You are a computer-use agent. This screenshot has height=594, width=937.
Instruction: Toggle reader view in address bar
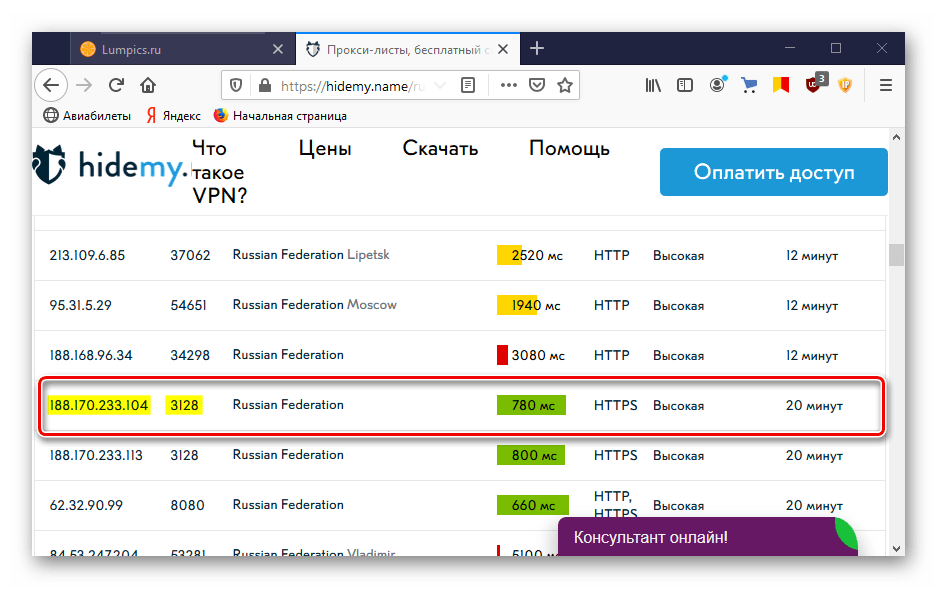(467, 86)
